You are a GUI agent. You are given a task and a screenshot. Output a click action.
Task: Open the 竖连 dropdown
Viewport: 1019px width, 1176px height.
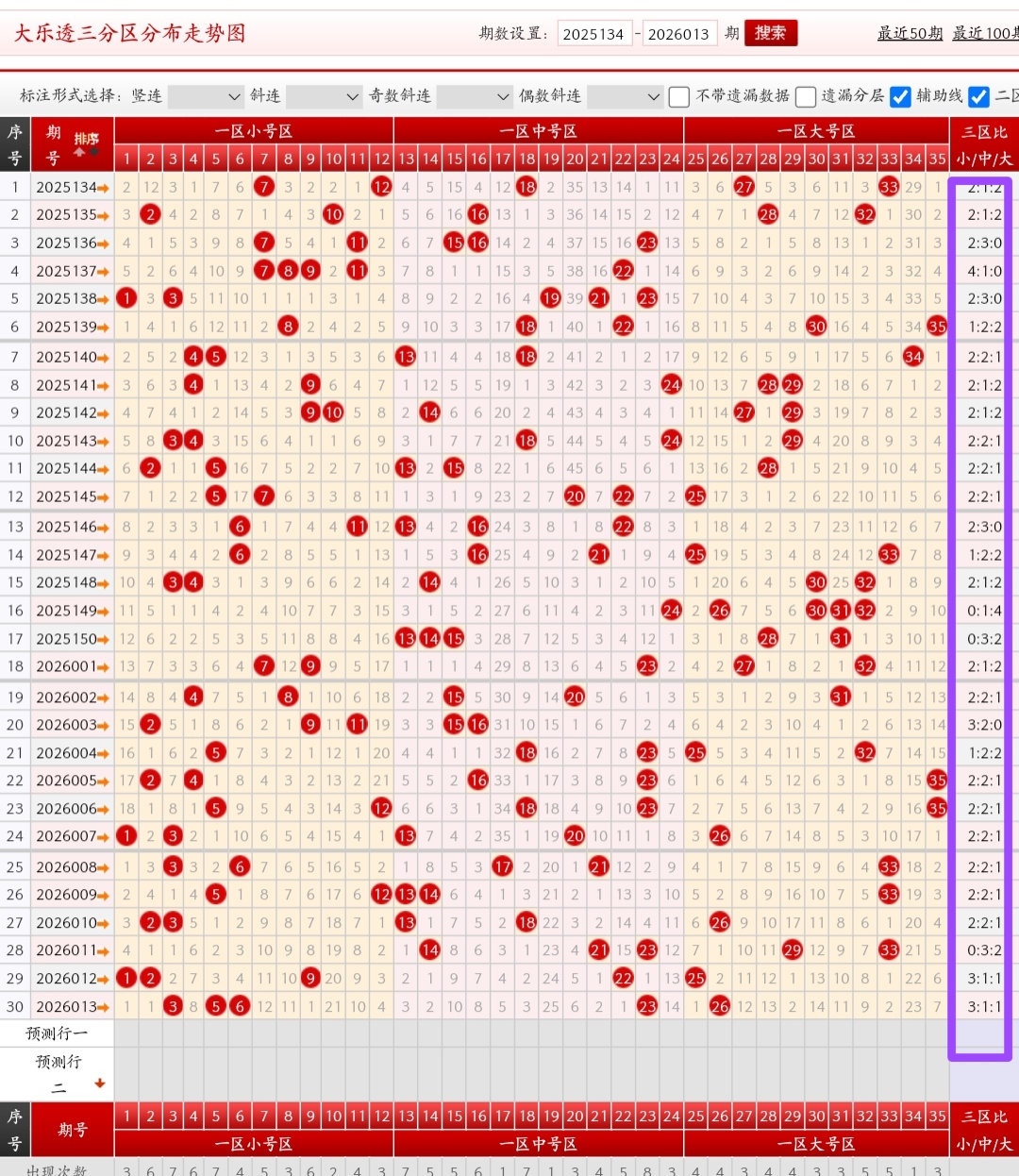[x=206, y=96]
